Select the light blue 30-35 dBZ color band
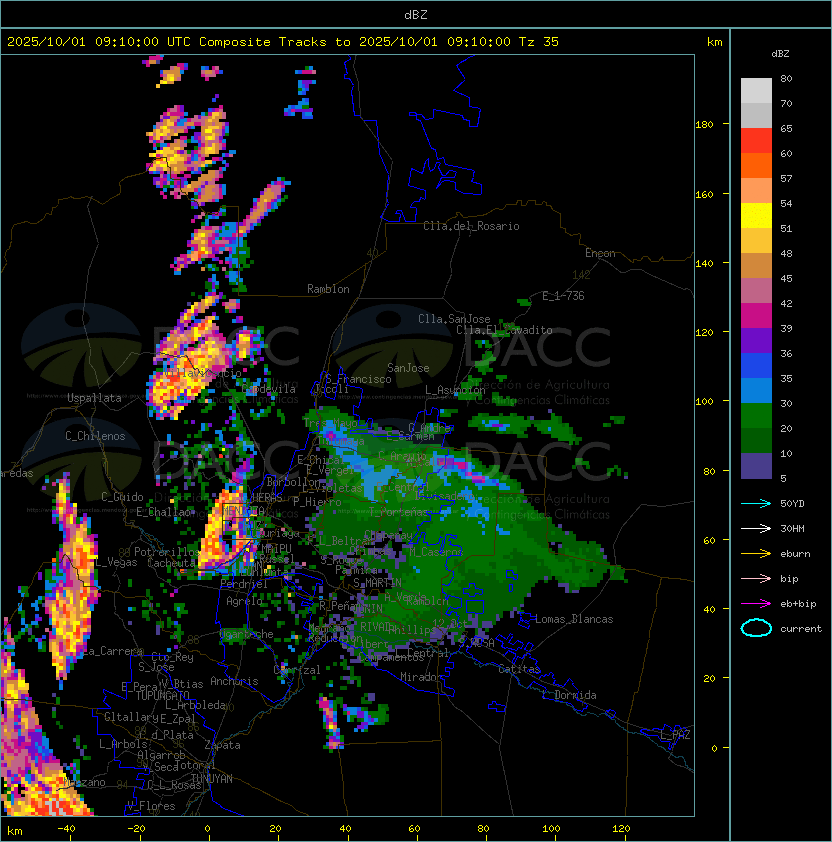832x842 pixels. coord(756,391)
